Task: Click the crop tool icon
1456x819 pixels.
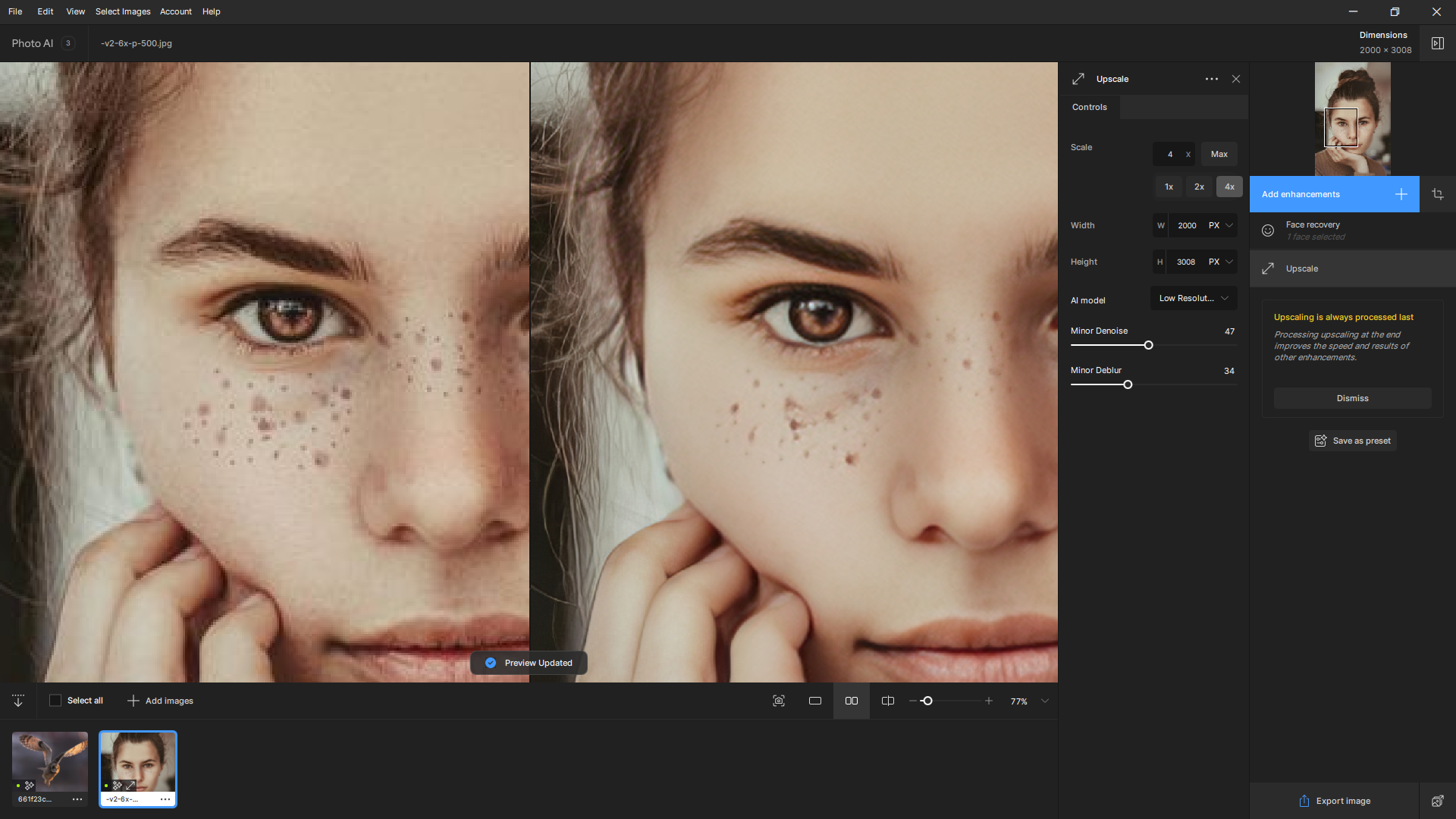Action: coord(1437,194)
